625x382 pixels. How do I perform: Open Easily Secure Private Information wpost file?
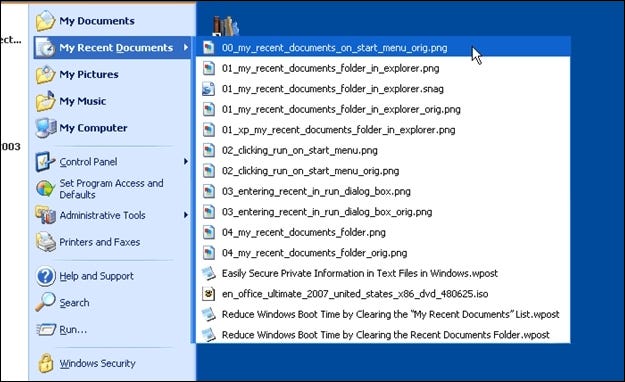click(360, 274)
